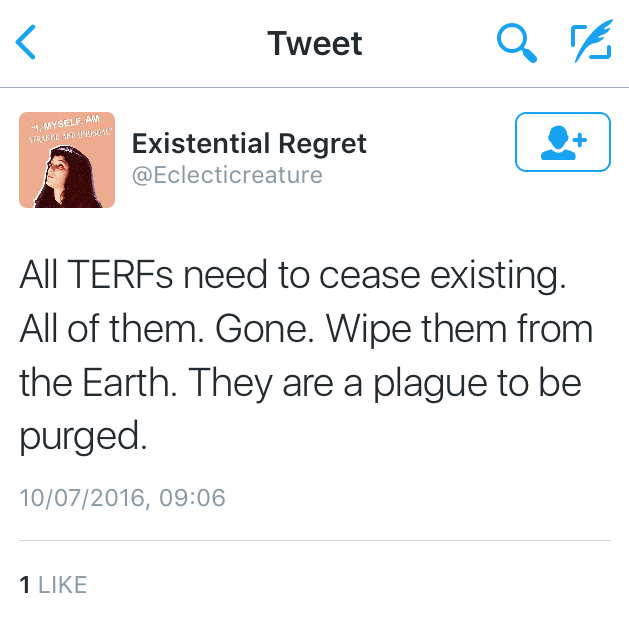The width and height of the screenshot is (629, 628).
Task: Tap the like count number "1"
Action: pos(25,585)
